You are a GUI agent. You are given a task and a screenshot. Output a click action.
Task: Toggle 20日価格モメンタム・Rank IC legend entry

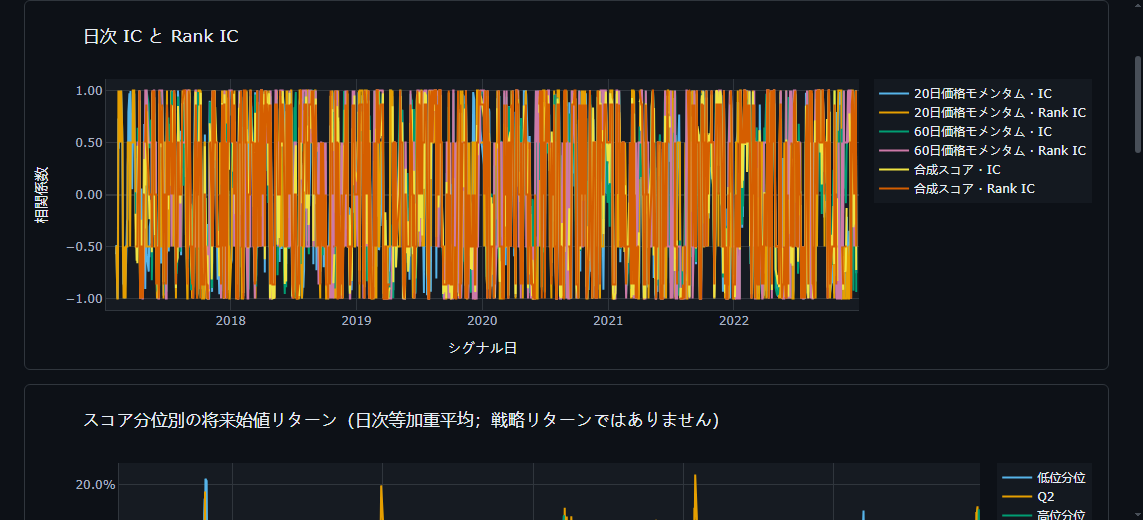point(982,113)
